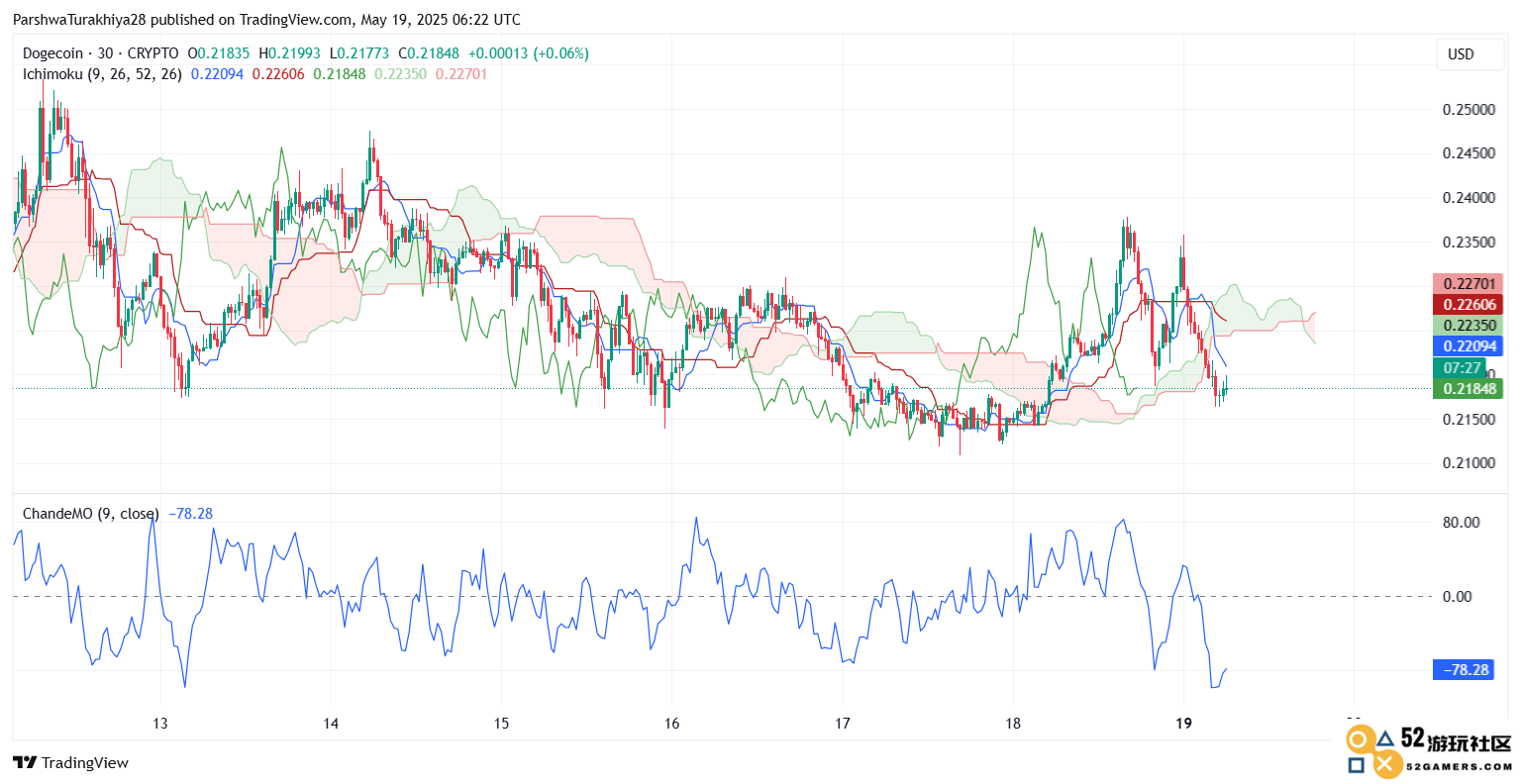Select the Ichimoku (9, 26, 52, 26) legend

[102, 74]
